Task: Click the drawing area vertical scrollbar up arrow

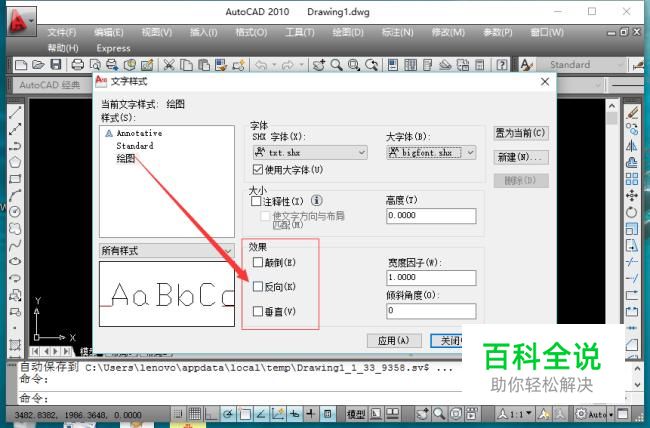Action: 612,106
